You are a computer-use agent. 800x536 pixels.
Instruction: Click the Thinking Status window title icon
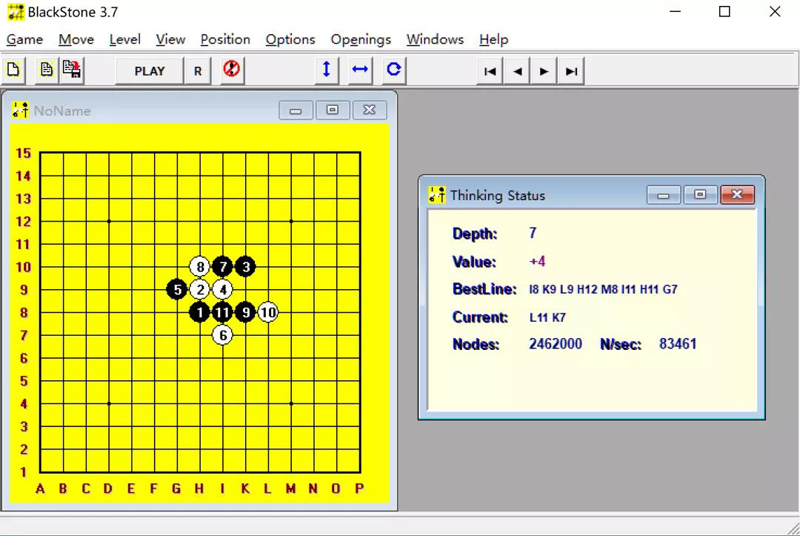click(437, 195)
